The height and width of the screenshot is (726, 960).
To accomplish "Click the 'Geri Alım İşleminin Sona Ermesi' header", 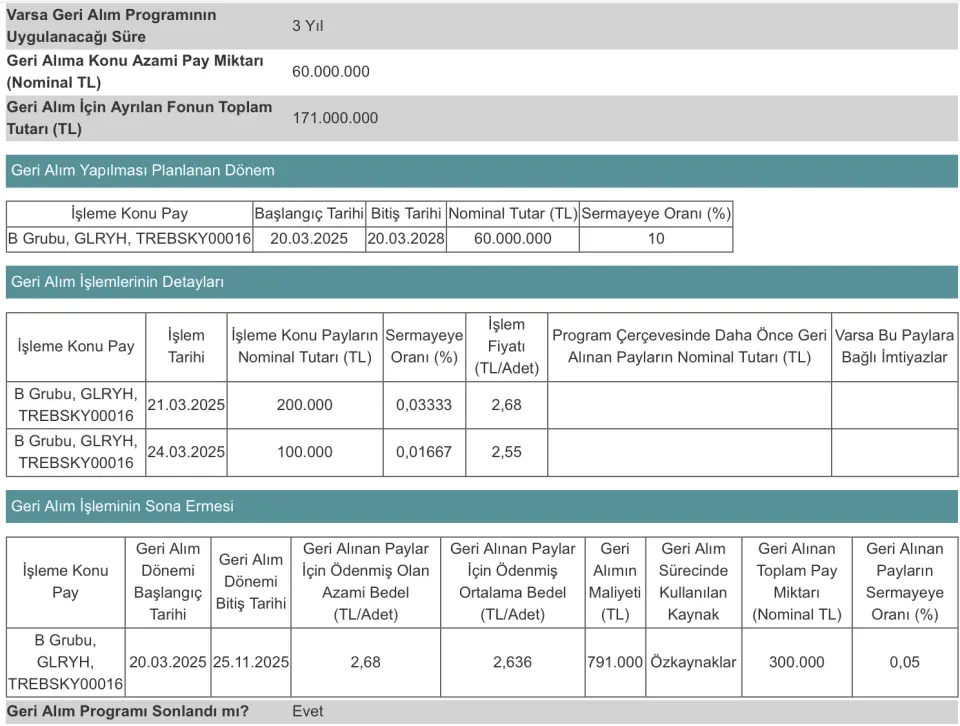I will [122, 506].
